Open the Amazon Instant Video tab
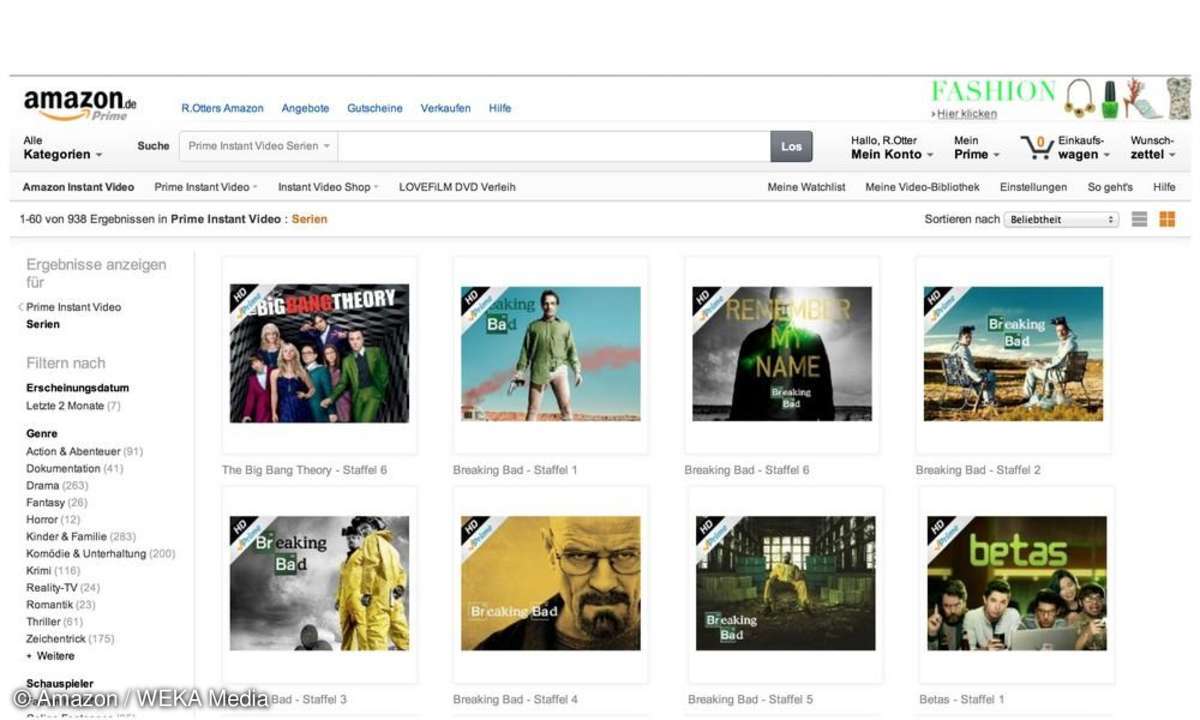Screen dimensions: 1200x720 click(x=78, y=187)
